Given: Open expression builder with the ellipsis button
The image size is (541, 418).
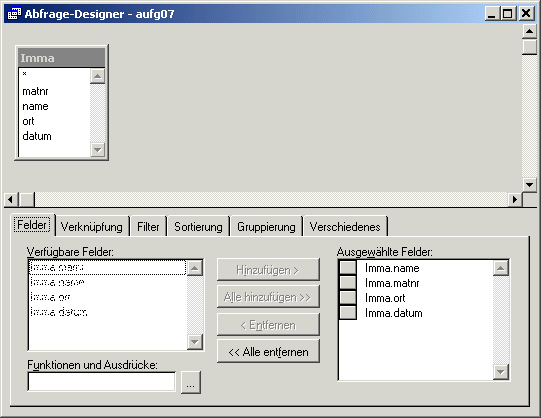Looking at the screenshot, I should tap(190, 382).
